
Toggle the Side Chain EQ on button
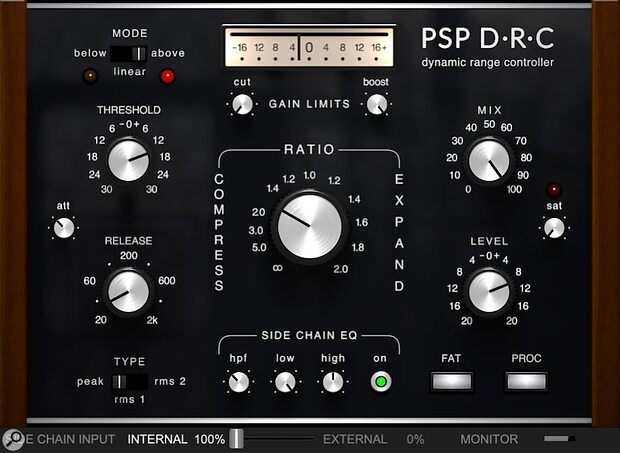coord(381,382)
